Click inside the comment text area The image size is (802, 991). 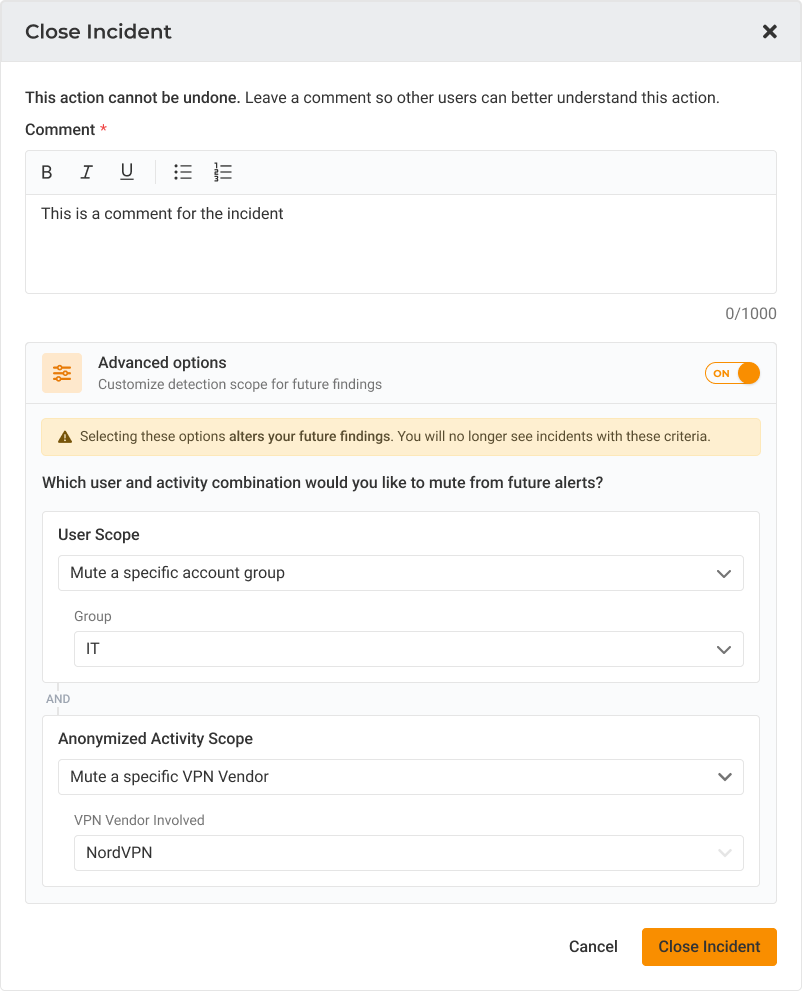(x=401, y=244)
